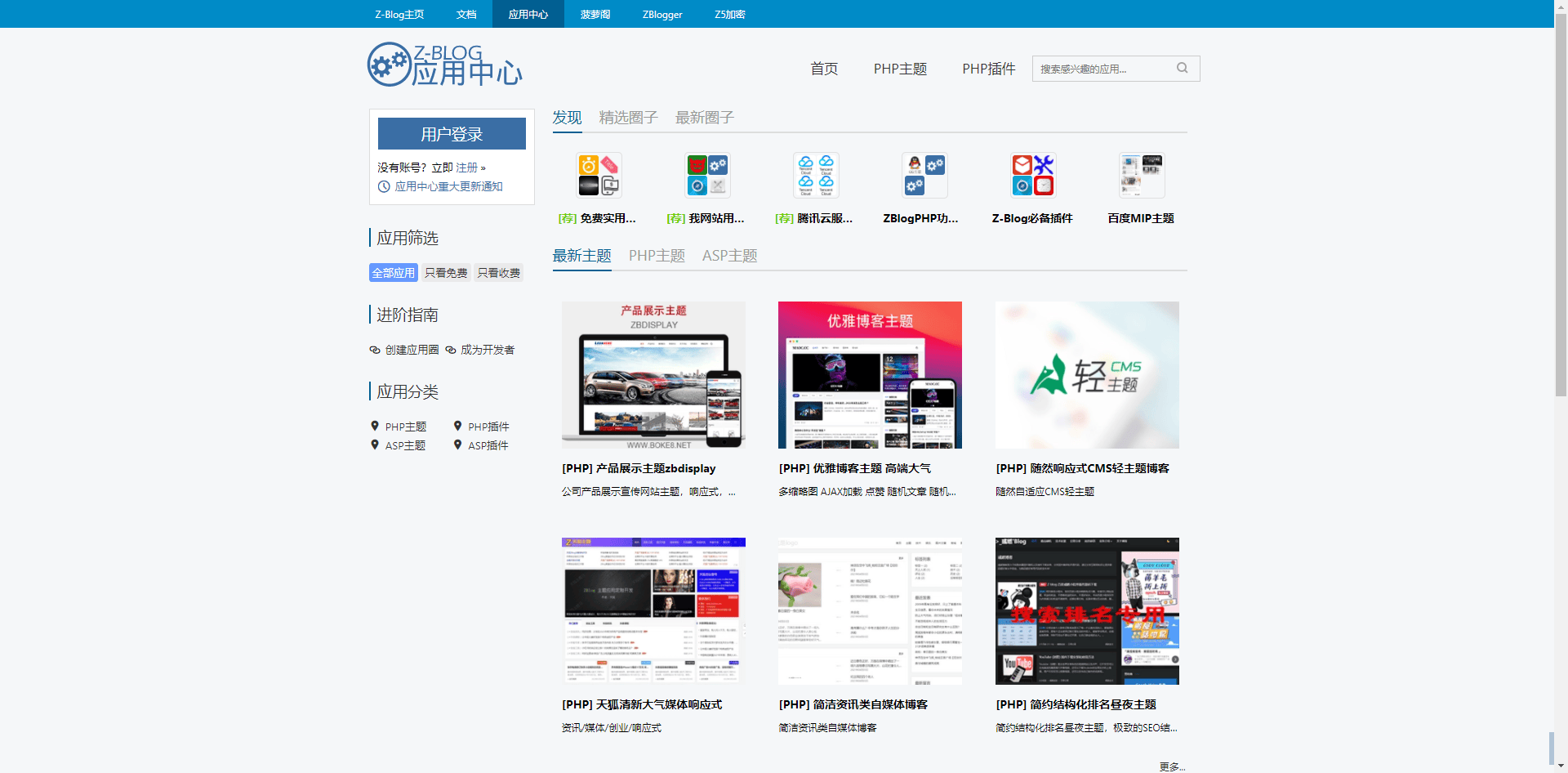This screenshot has height=773, width=1568.
Task: Click the chain icon beside 创建应用圈
Action: click(375, 350)
